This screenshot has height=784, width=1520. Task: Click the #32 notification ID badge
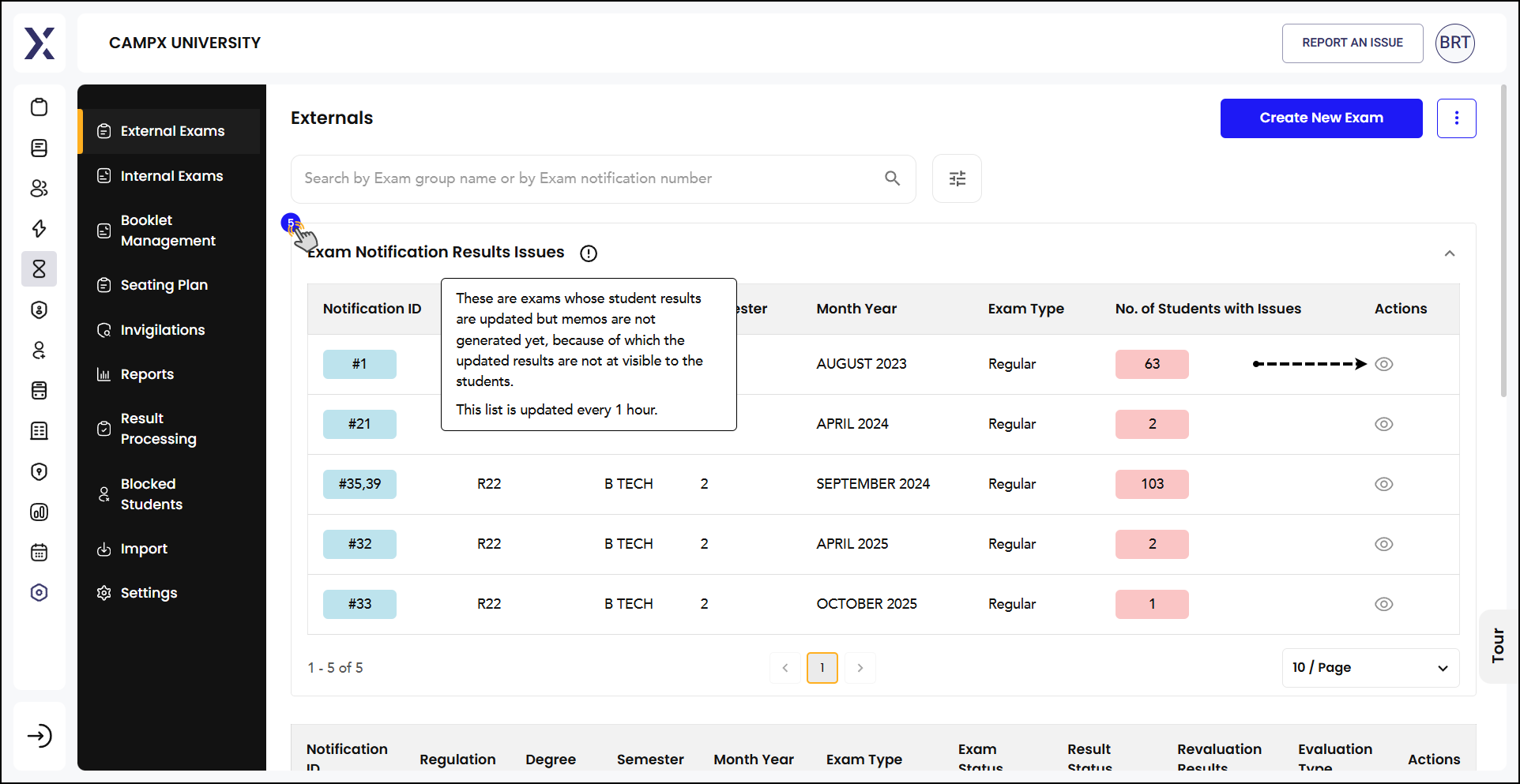pyautogui.click(x=359, y=544)
